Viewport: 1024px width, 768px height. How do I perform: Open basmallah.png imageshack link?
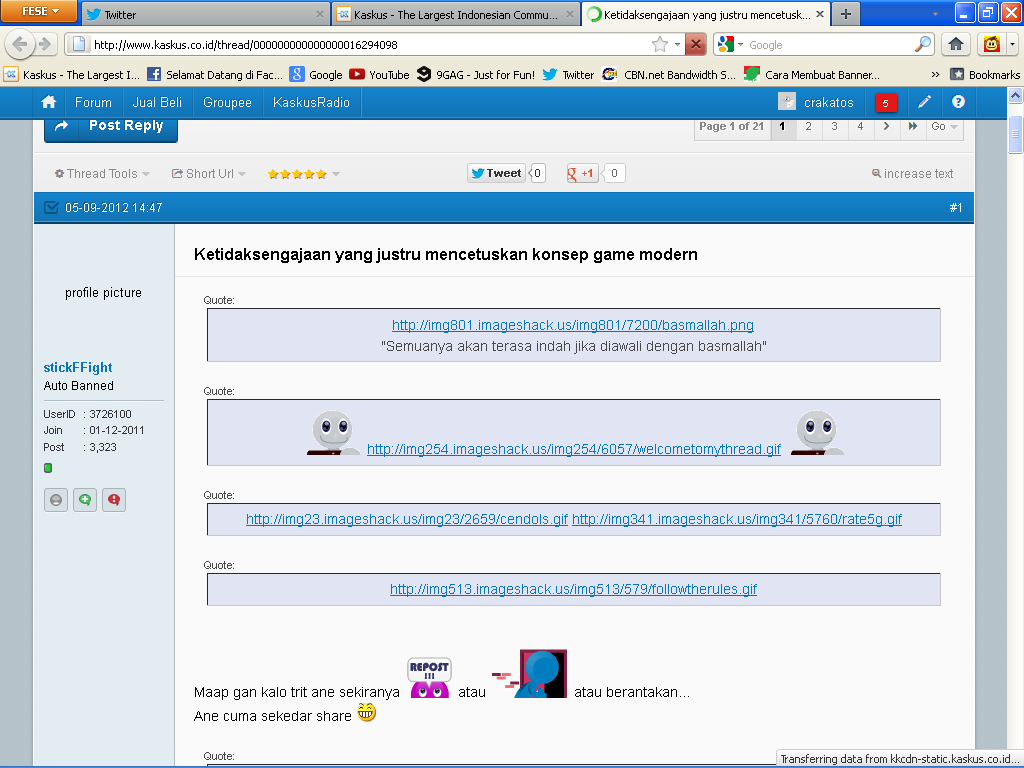[x=573, y=325]
